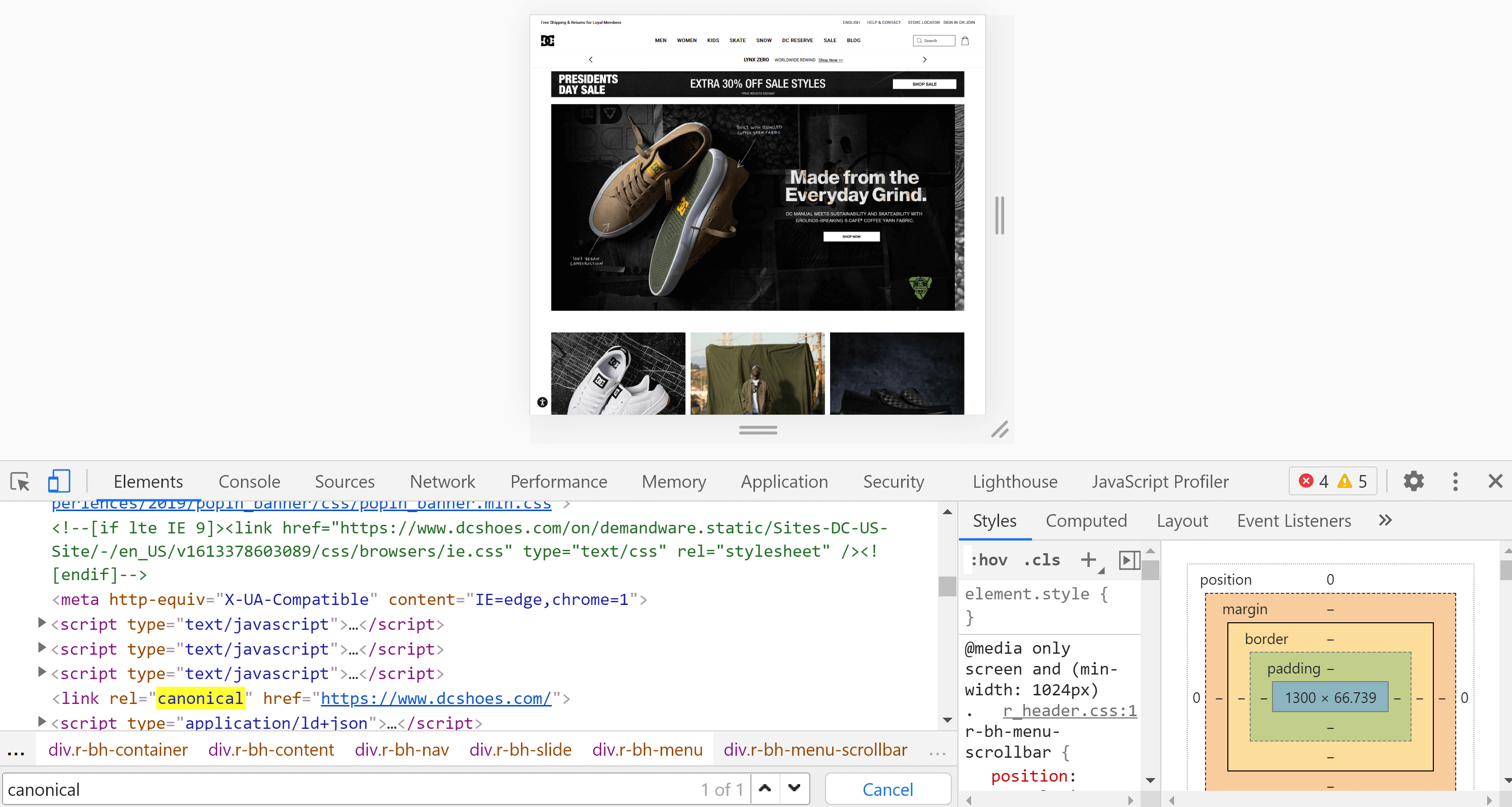Select div.r-bh-slide breadcrumb
Image resolution: width=1512 pixels, height=807 pixels.
pos(520,750)
